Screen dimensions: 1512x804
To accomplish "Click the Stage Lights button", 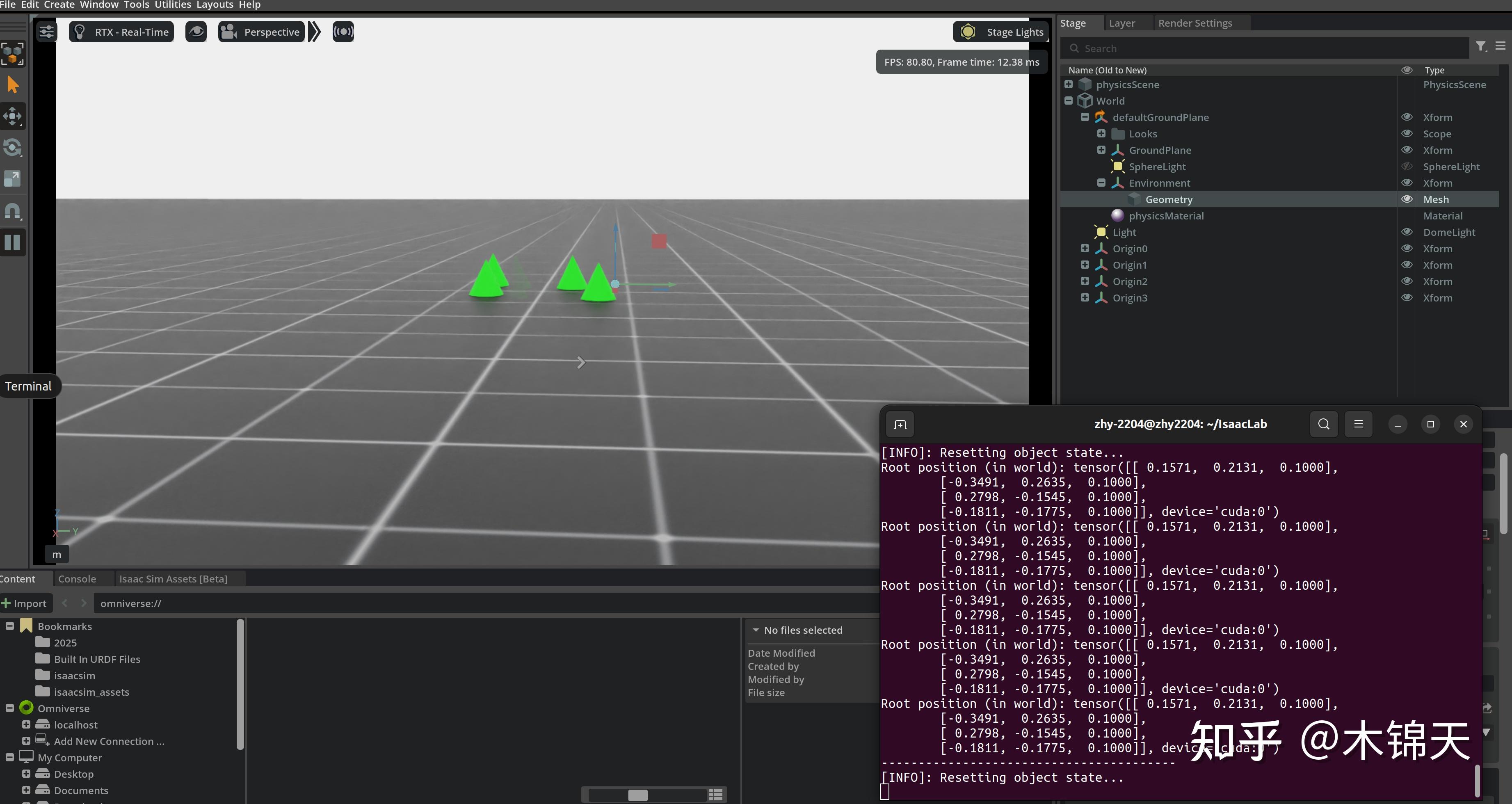I will pos(1000,32).
